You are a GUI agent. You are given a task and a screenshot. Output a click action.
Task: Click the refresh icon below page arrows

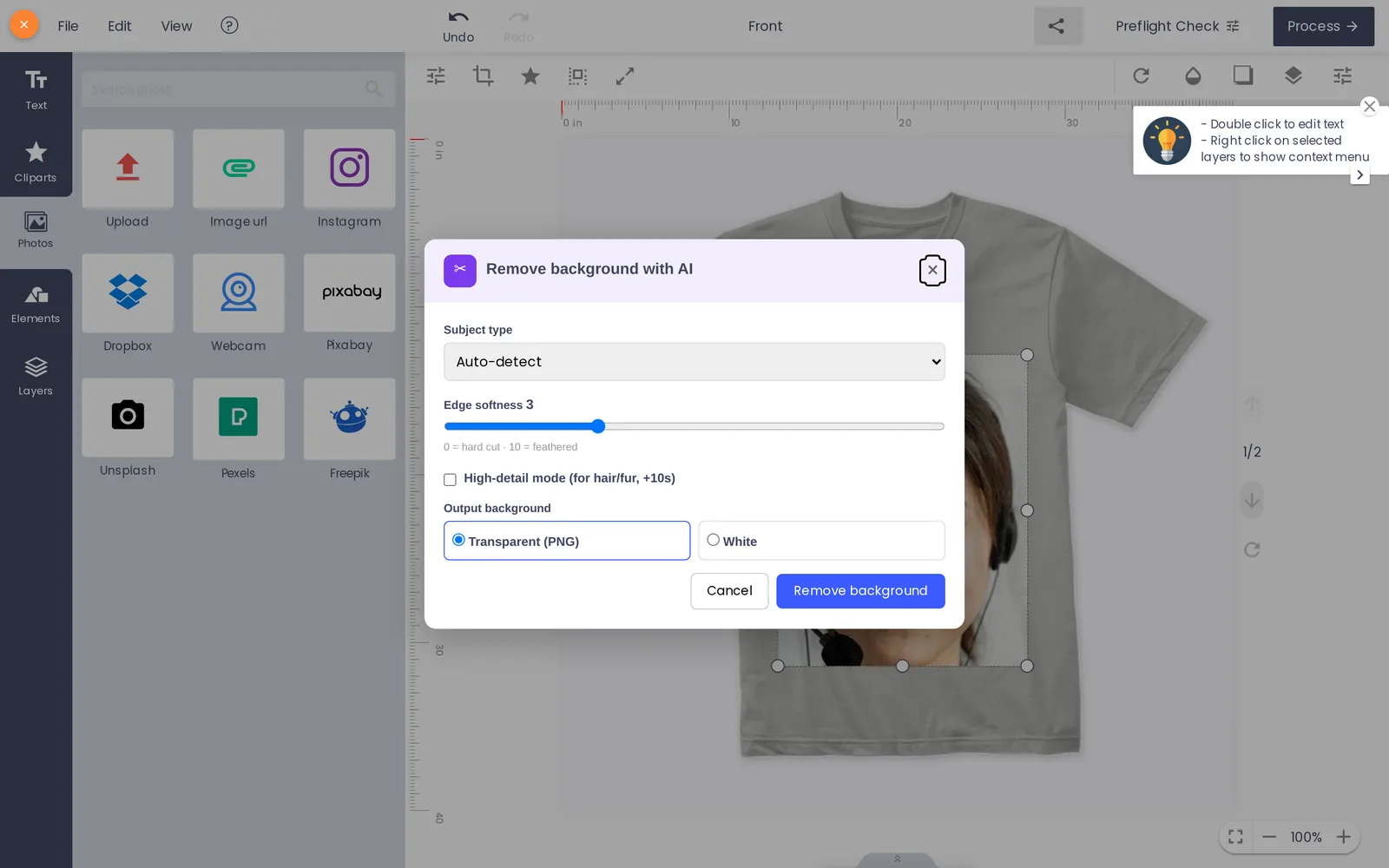point(1252,549)
